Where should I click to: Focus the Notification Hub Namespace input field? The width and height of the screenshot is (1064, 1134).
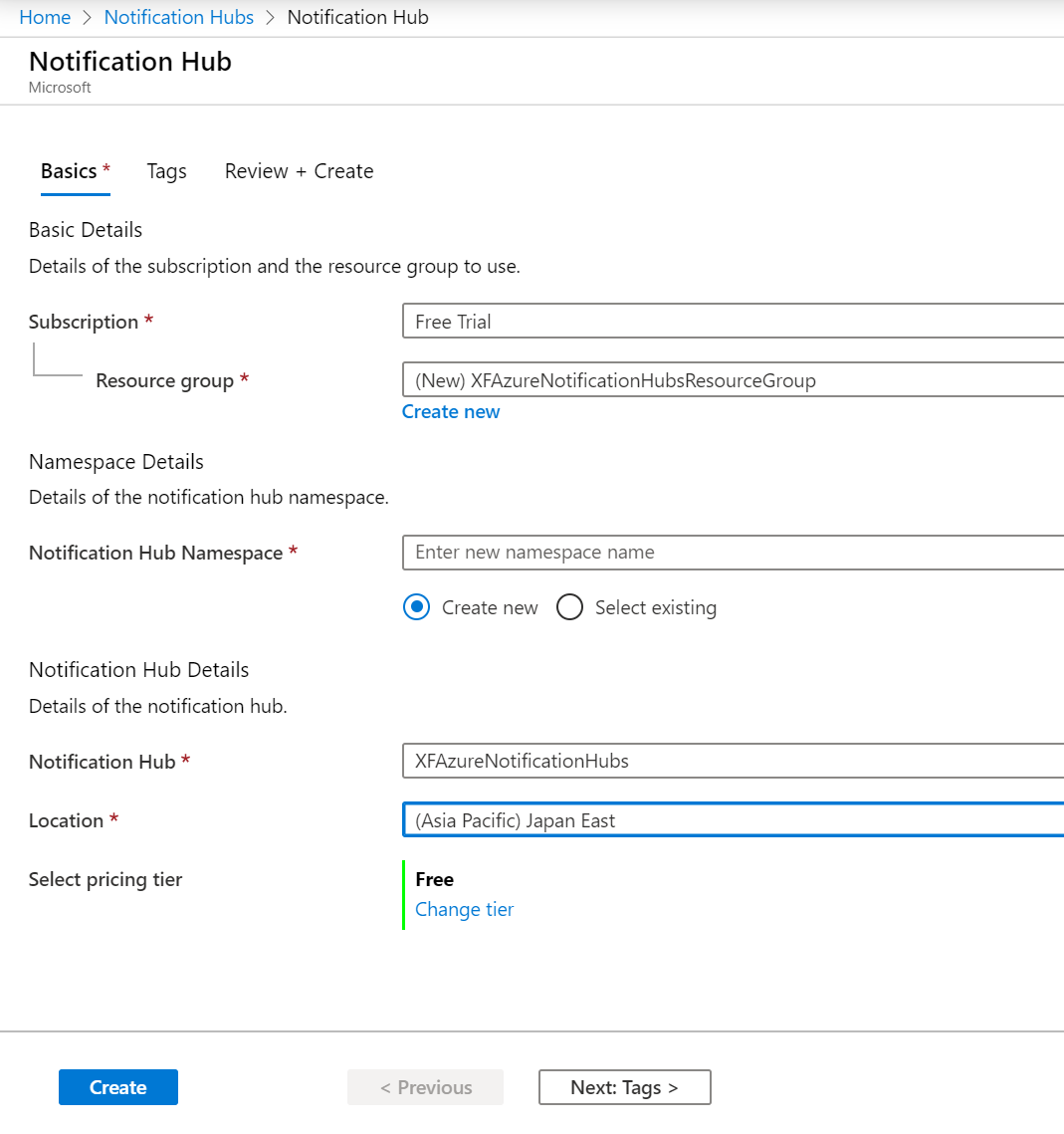click(733, 553)
